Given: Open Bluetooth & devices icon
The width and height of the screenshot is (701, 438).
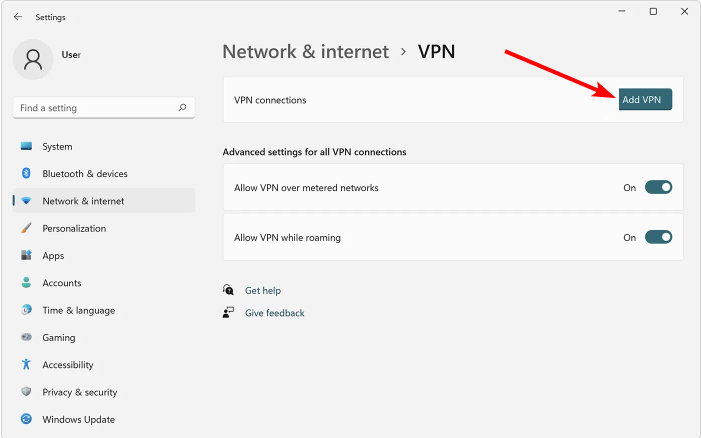Looking at the screenshot, I should [26, 174].
